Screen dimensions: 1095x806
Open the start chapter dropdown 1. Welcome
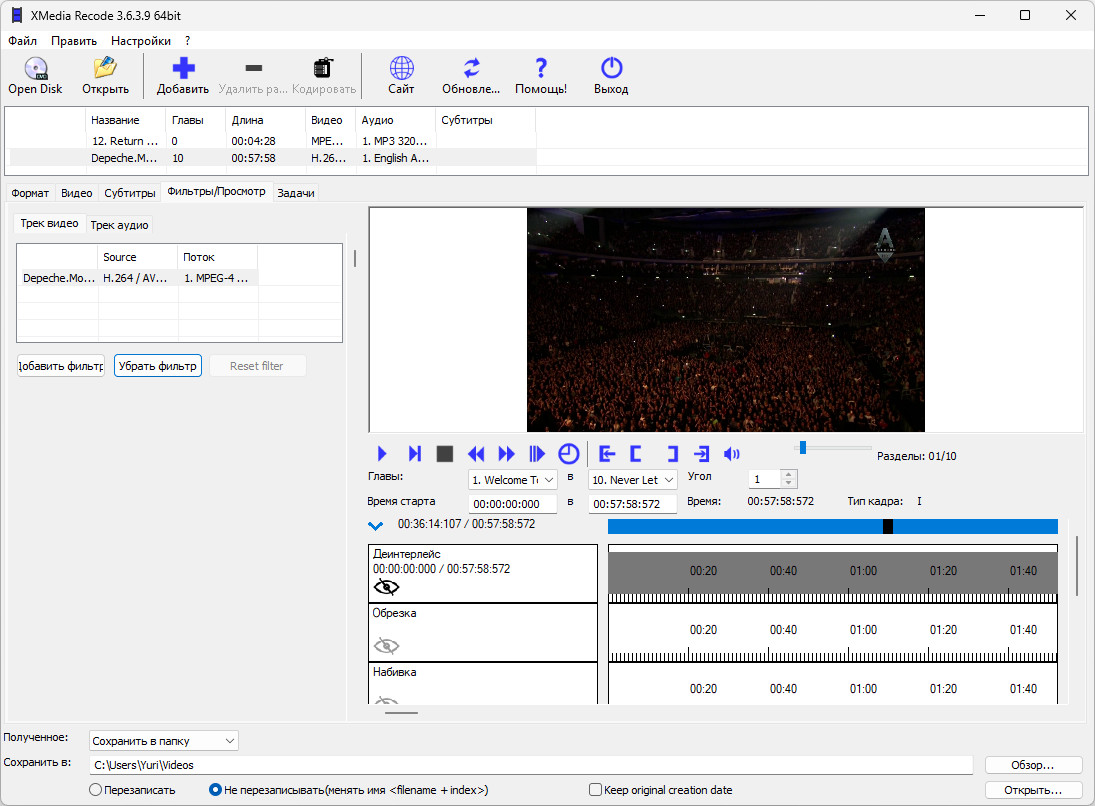coord(513,480)
